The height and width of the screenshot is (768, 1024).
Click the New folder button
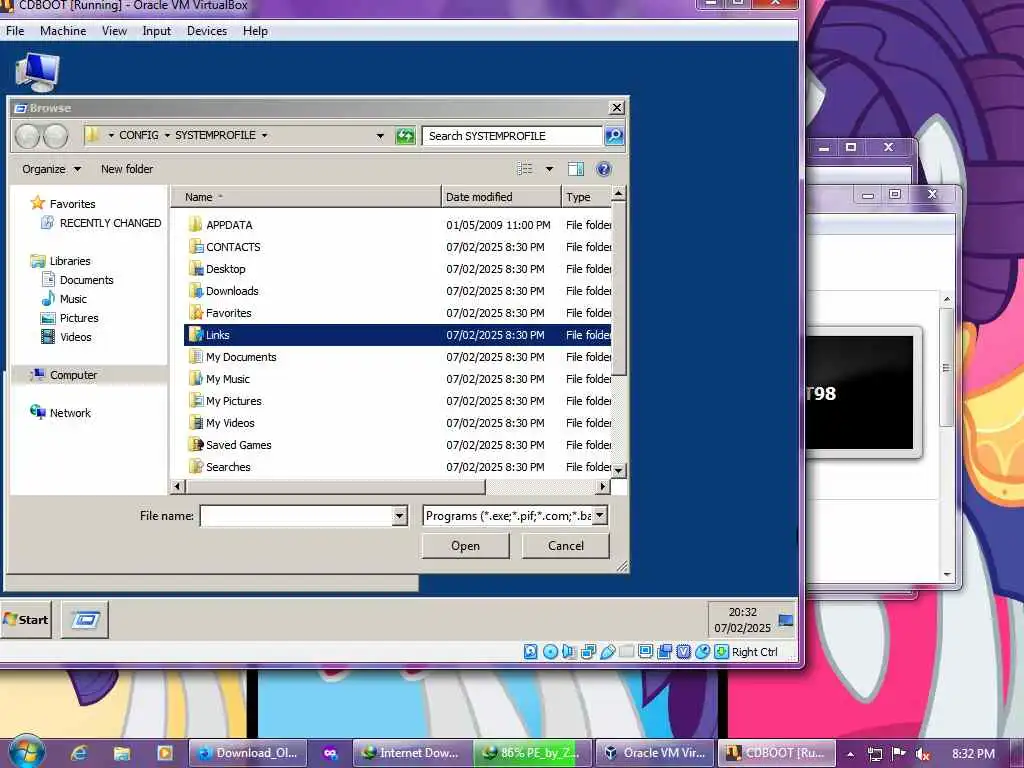point(127,169)
